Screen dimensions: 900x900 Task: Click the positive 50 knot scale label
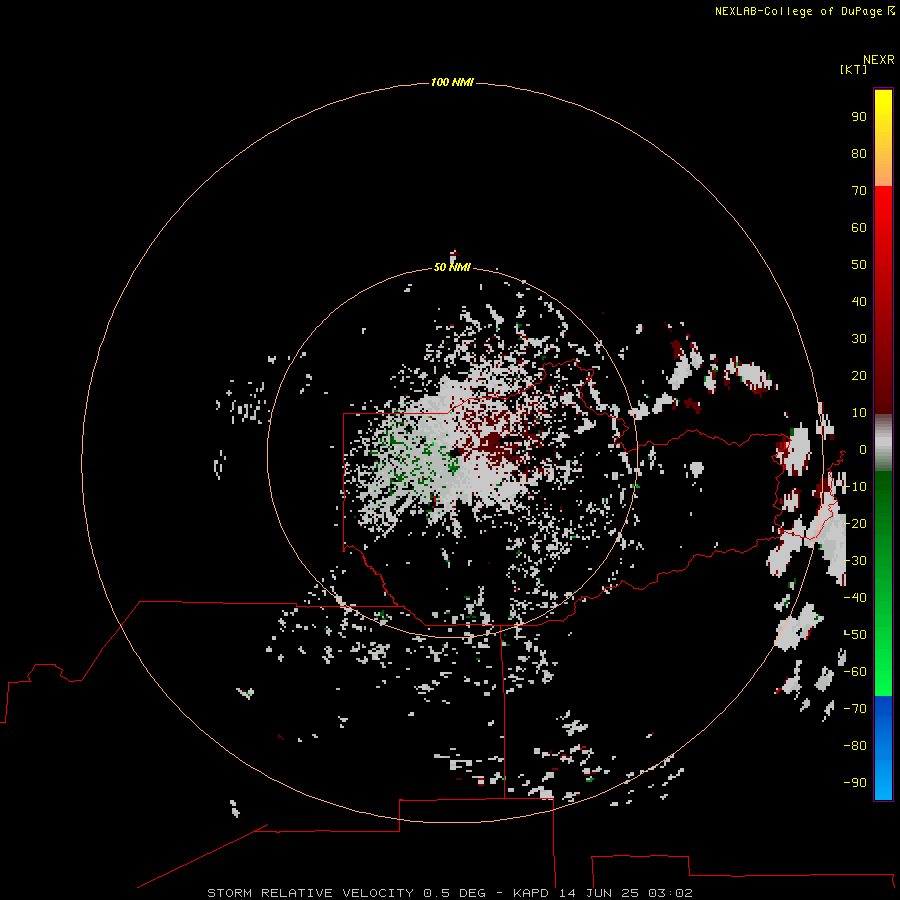click(x=859, y=265)
